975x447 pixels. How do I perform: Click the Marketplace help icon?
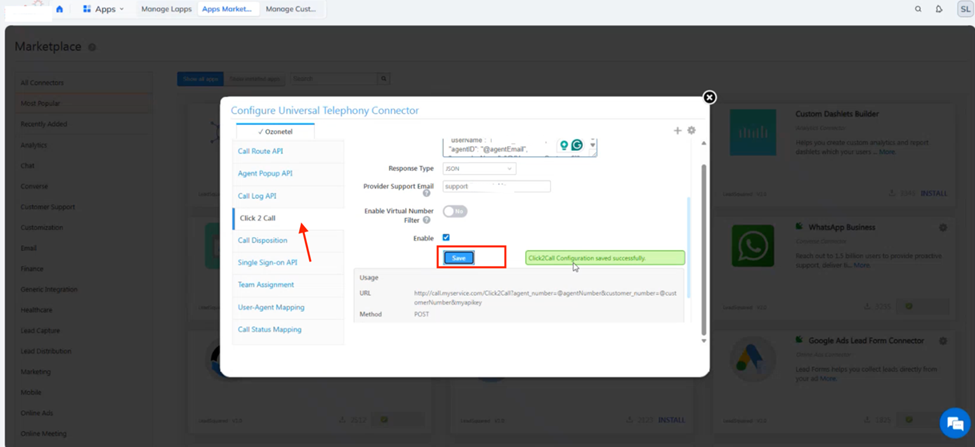click(92, 47)
